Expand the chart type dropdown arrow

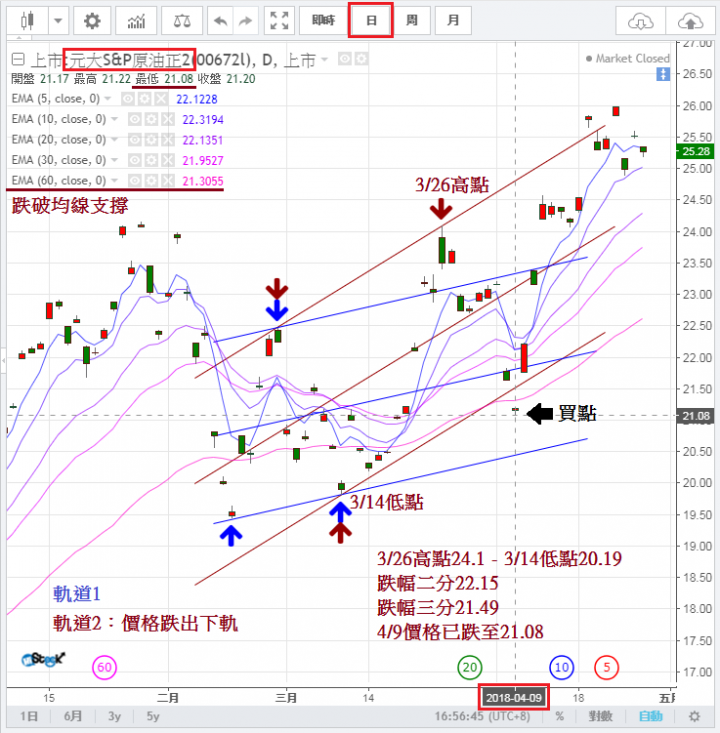[x=58, y=21]
